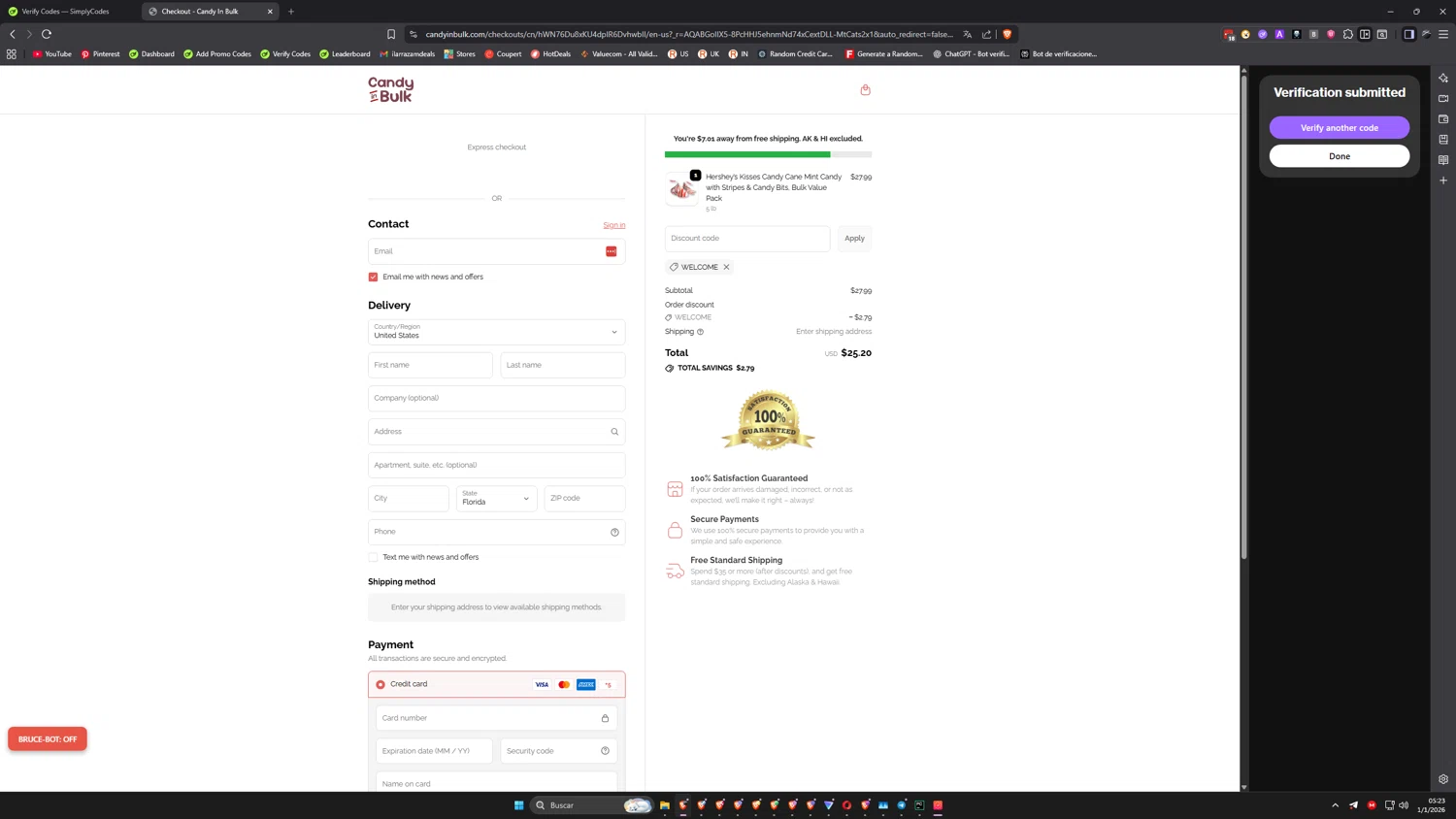The width and height of the screenshot is (1456, 819).
Task: Open a new tab with plus button
Action: pos(291,12)
